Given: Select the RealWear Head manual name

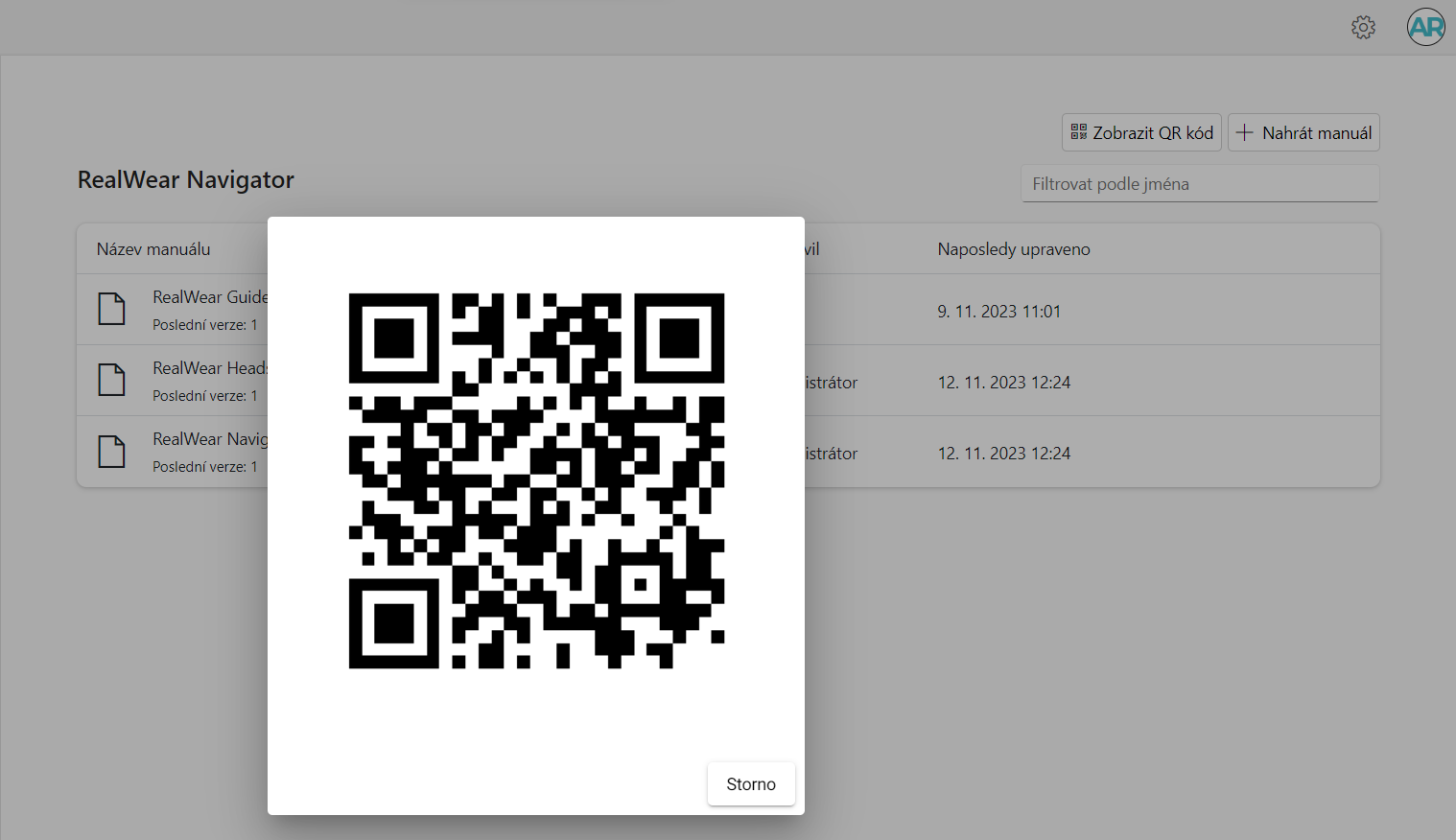Looking at the screenshot, I should 210,368.
